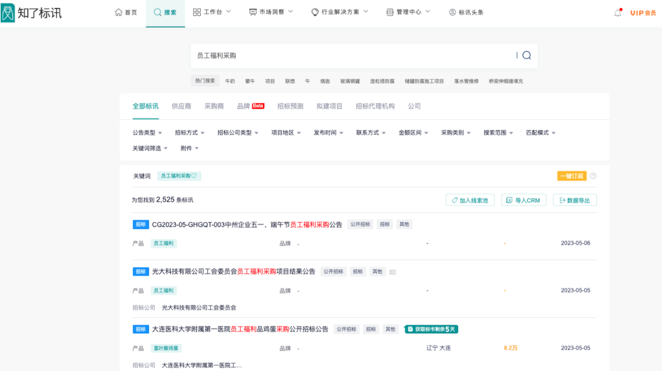Click the date 2023-05-06
Viewport: 662px width, 371px height.
pos(575,243)
